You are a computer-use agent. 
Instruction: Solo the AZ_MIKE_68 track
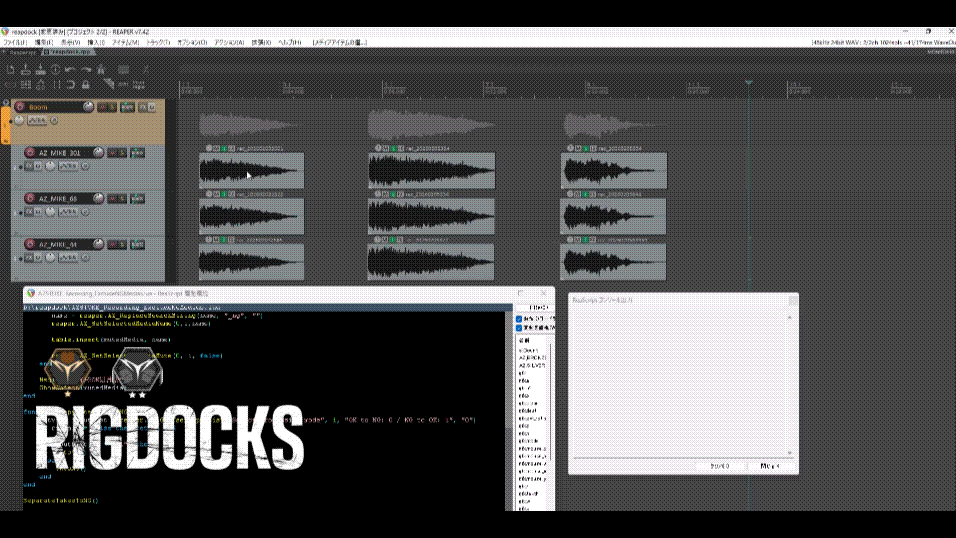(x=122, y=198)
